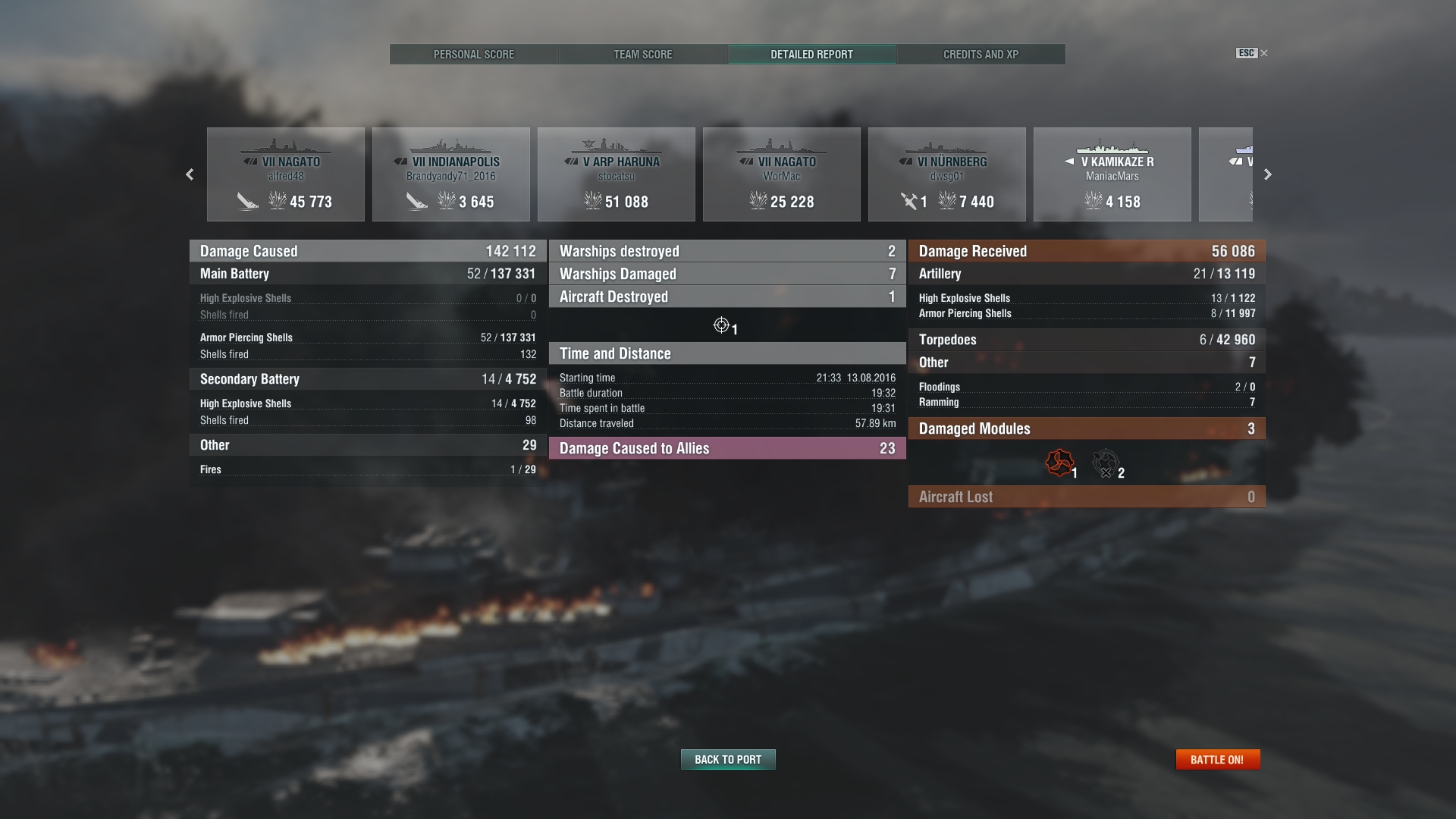Start a new match with Battle On!
Screen dimensions: 1456x819
point(1217,759)
